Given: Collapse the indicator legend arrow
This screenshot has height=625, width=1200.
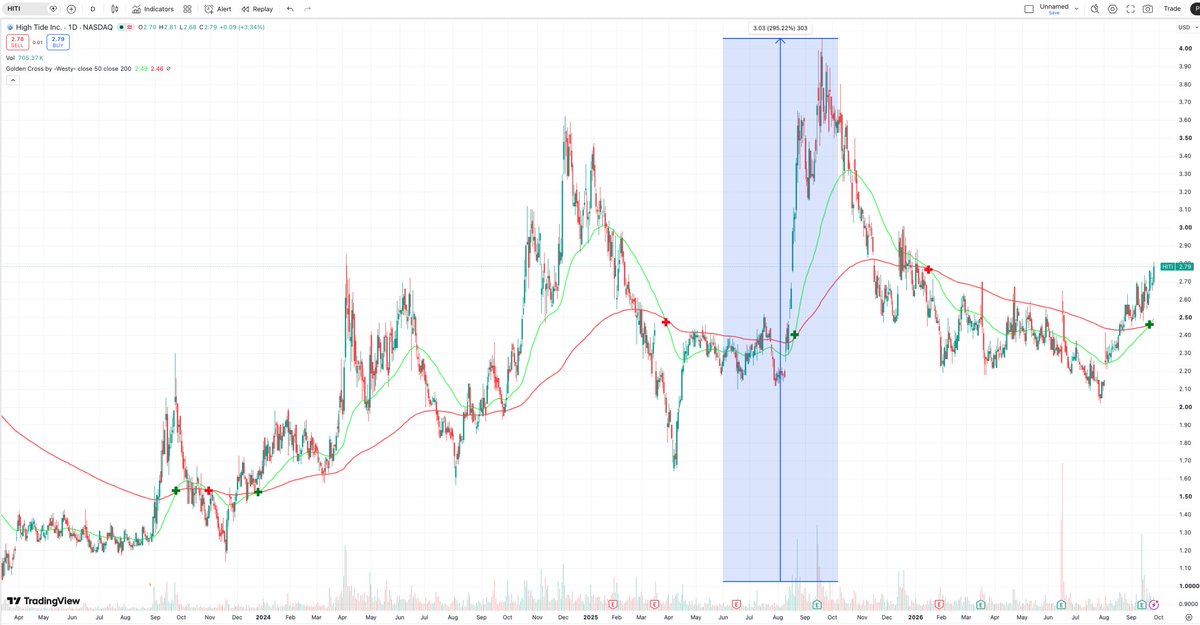Looking at the screenshot, I should point(11,80).
